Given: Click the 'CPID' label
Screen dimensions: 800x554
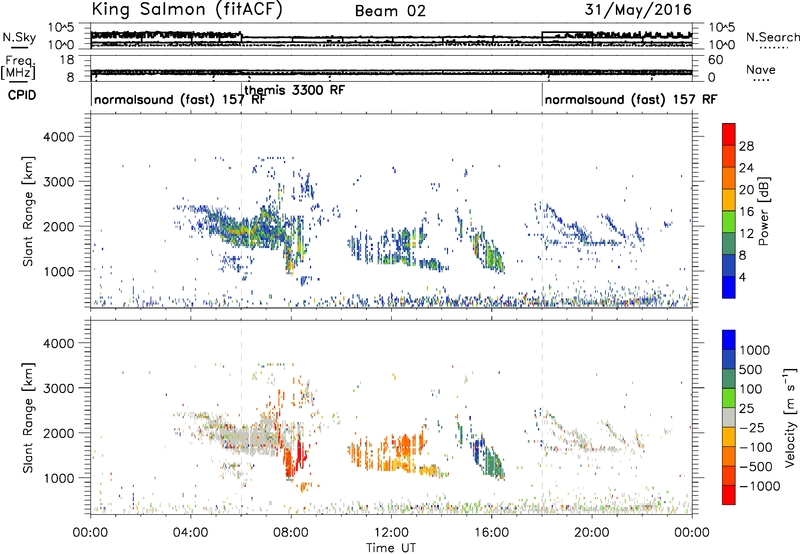Looking at the screenshot, I should tap(22, 95).
